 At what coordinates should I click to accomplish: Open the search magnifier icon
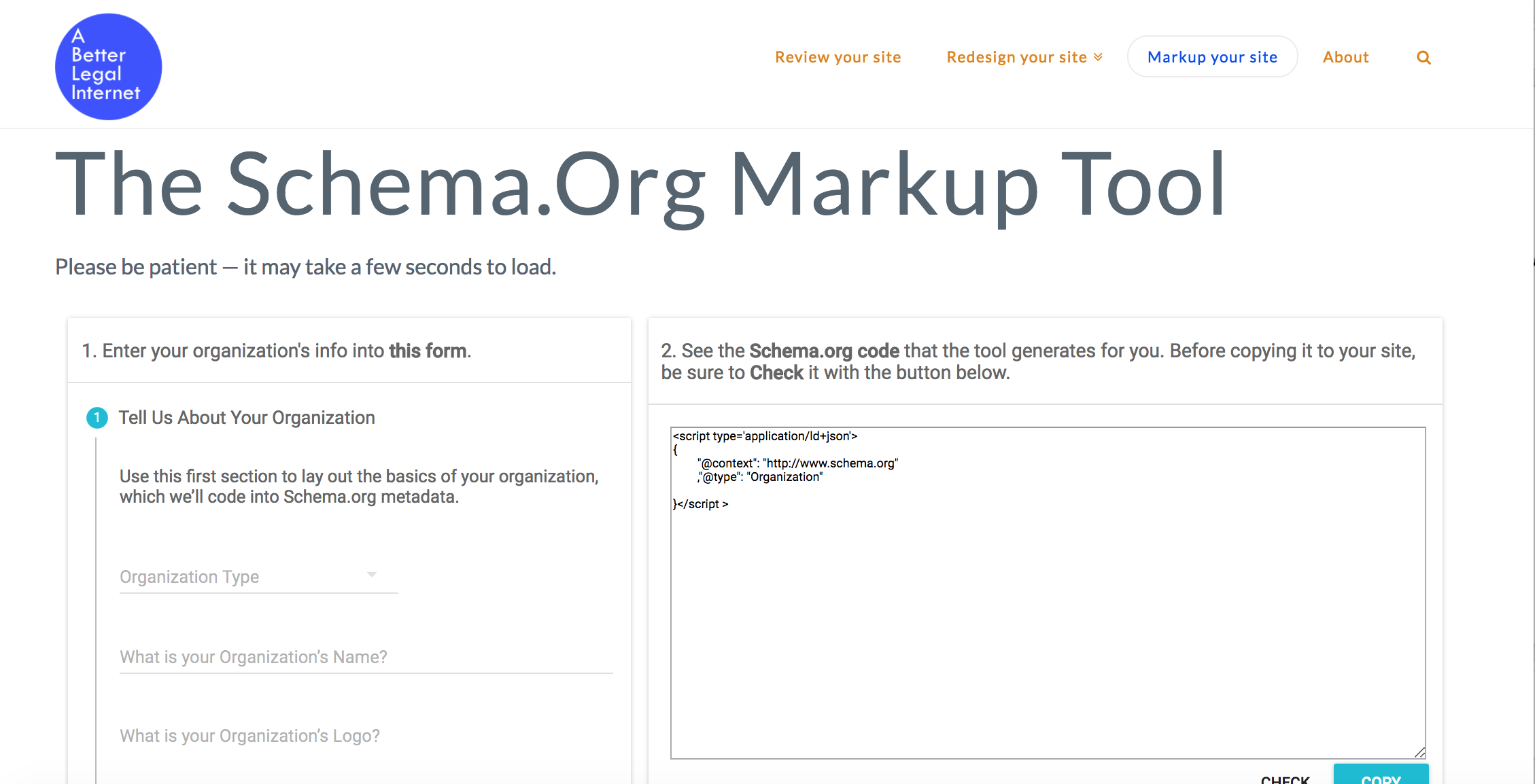tap(1424, 58)
